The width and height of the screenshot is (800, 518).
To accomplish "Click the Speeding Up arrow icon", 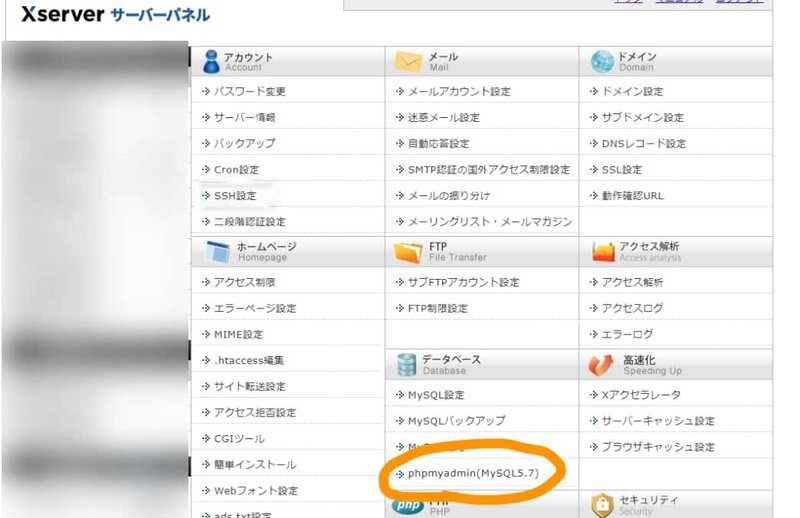I will point(601,365).
